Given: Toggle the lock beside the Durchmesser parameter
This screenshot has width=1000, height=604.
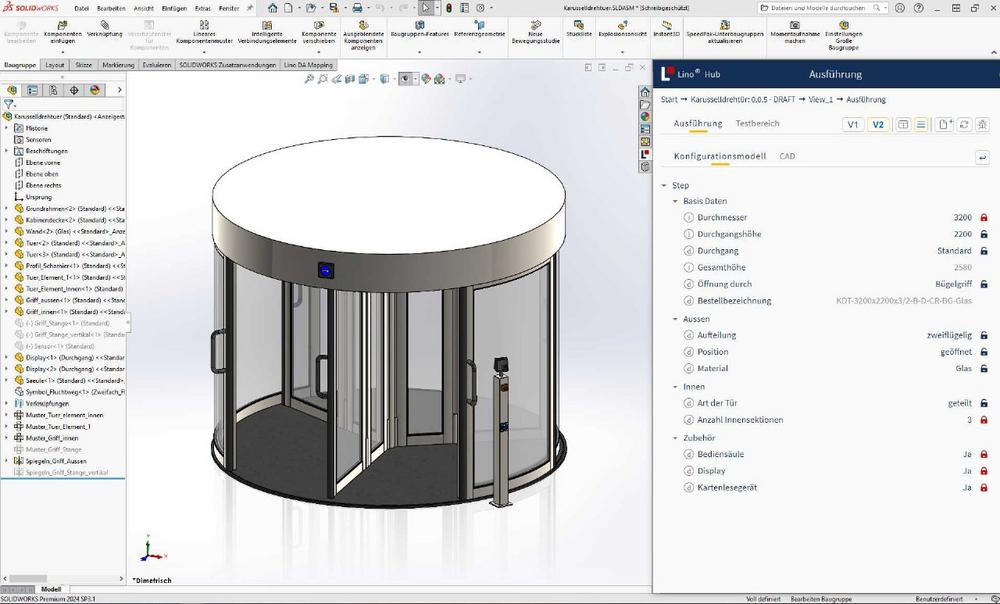Looking at the screenshot, I should click(x=983, y=217).
